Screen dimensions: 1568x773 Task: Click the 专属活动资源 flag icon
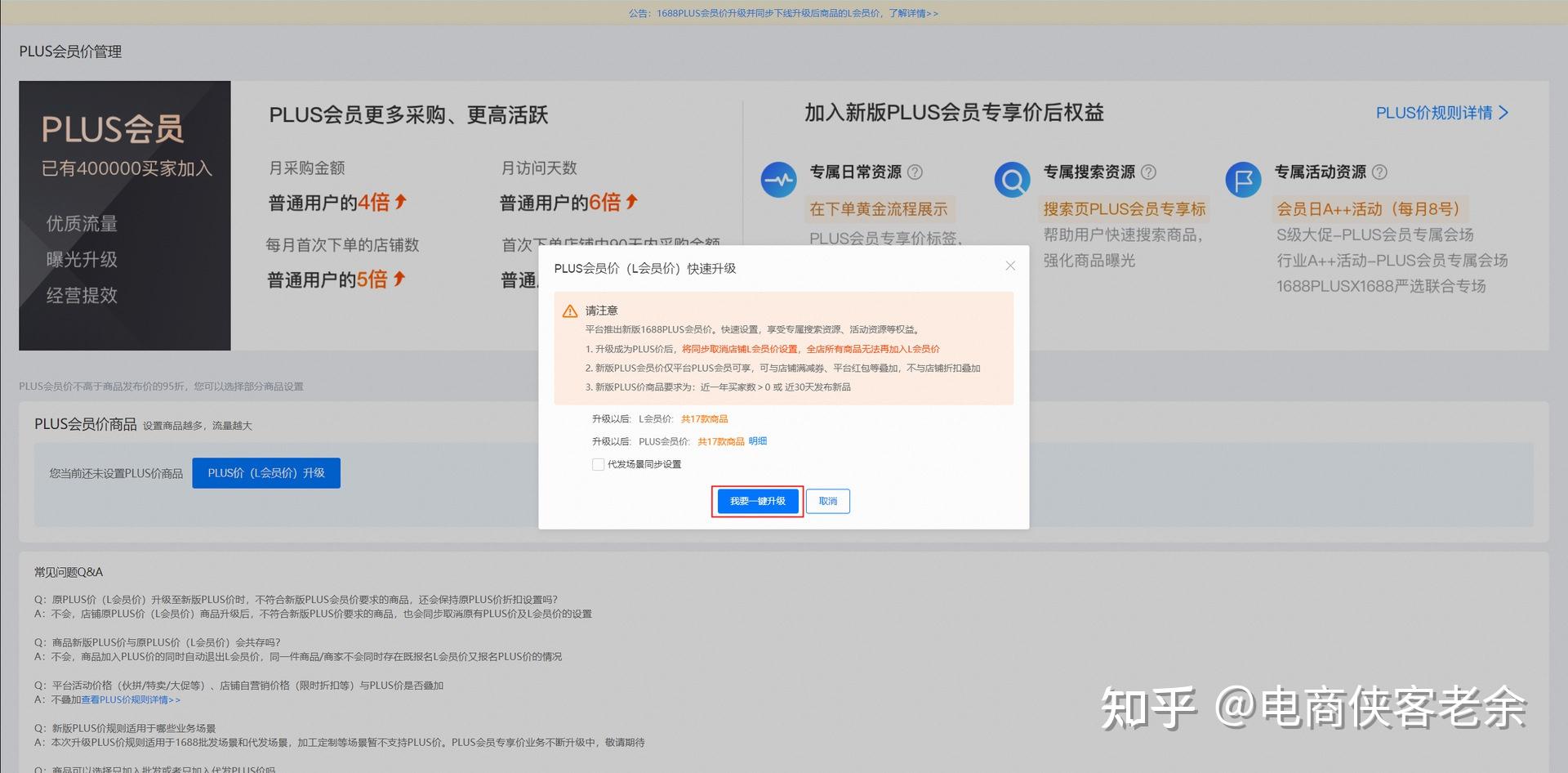[1243, 179]
